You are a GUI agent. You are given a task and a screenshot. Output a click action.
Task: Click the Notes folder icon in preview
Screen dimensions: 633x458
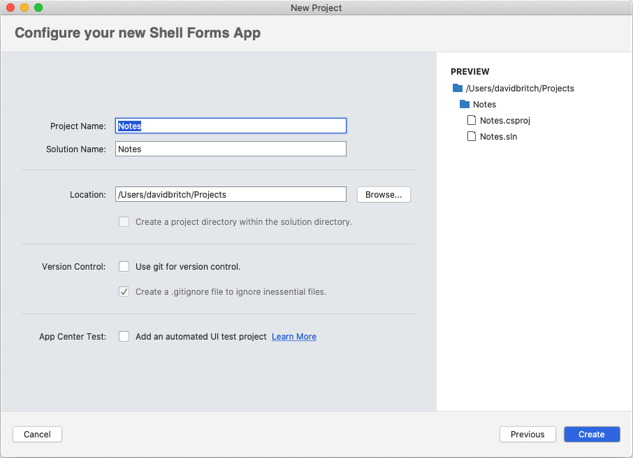pyautogui.click(x=465, y=104)
